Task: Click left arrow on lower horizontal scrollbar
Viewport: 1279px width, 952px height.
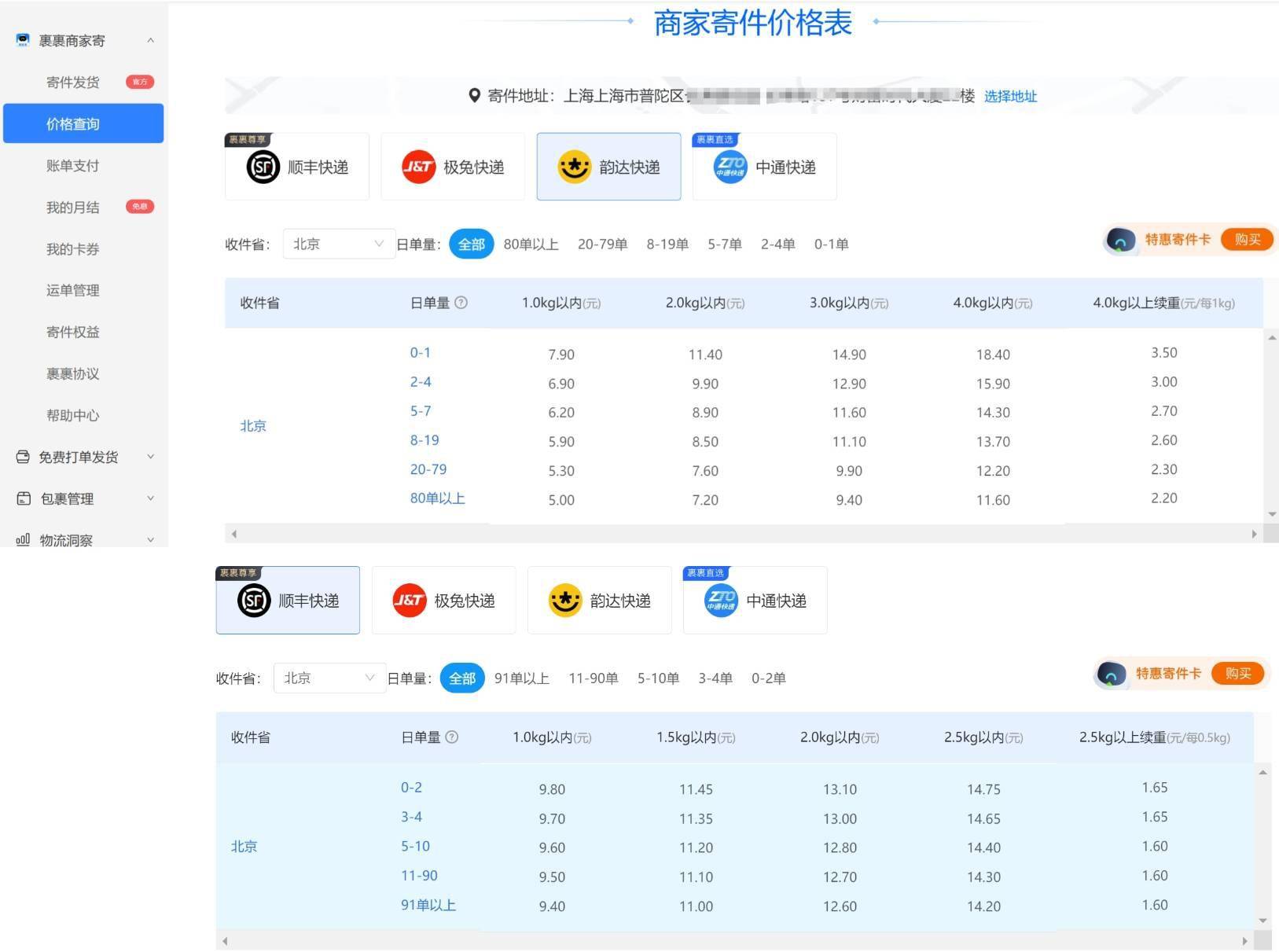Action: pyautogui.click(x=225, y=941)
